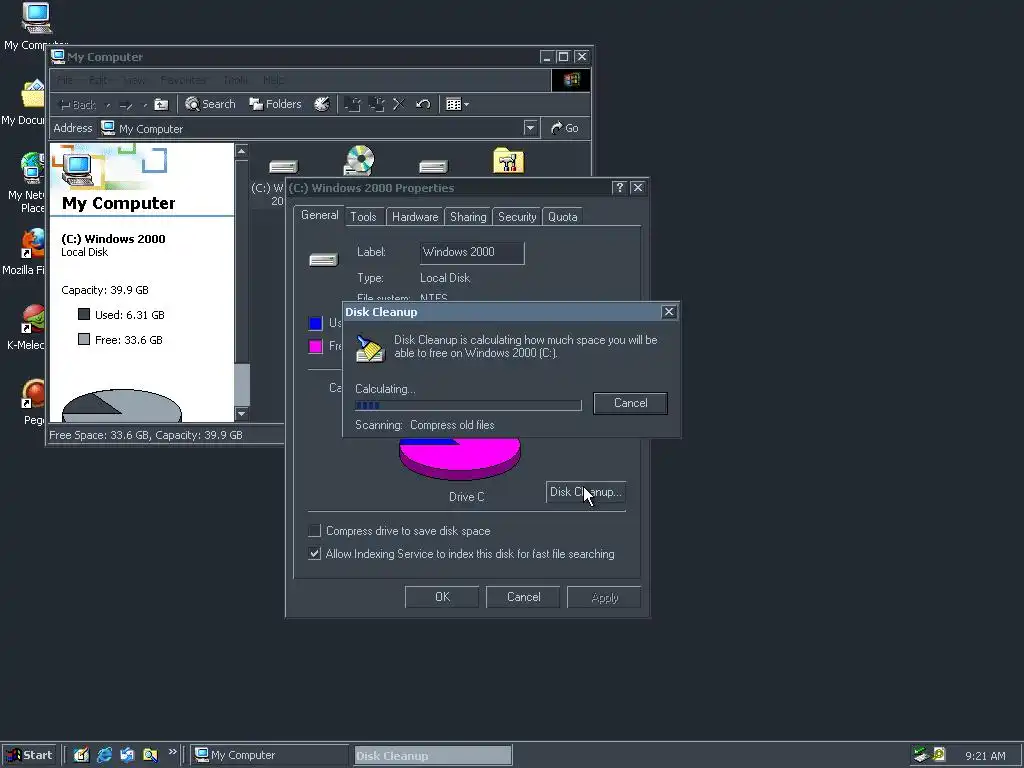The height and width of the screenshot is (768, 1024).
Task: Open the File menu in My Computer
Action: 65,80
